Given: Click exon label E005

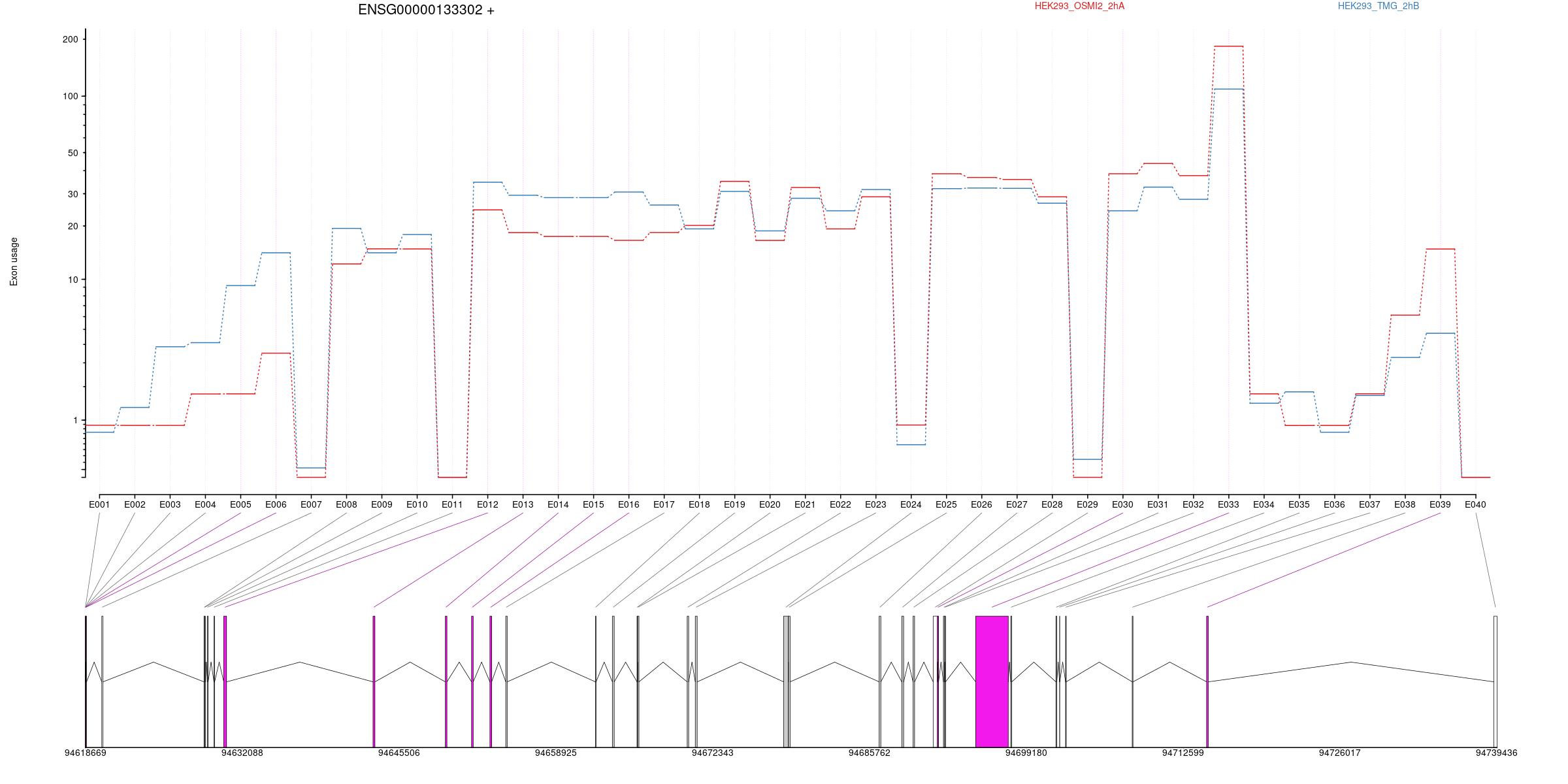Looking at the screenshot, I should (240, 504).
